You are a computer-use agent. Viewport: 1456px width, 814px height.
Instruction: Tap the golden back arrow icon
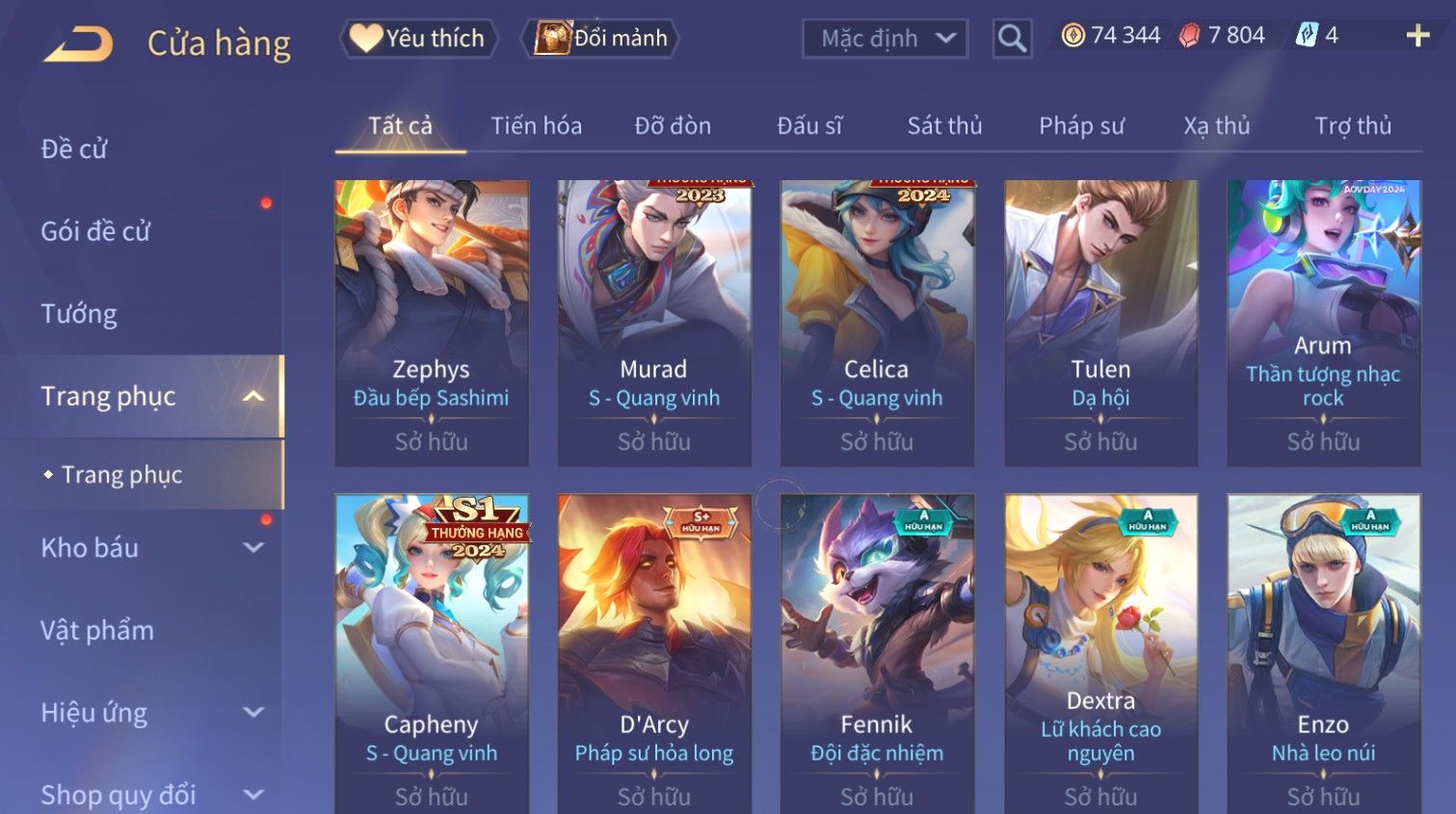tap(78, 43)
